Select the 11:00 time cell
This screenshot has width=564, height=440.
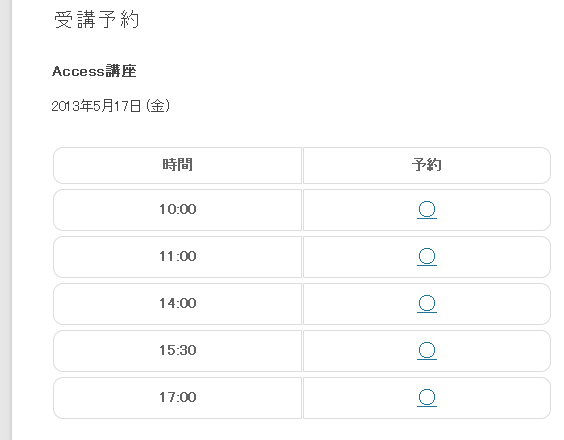click(177, 257)
